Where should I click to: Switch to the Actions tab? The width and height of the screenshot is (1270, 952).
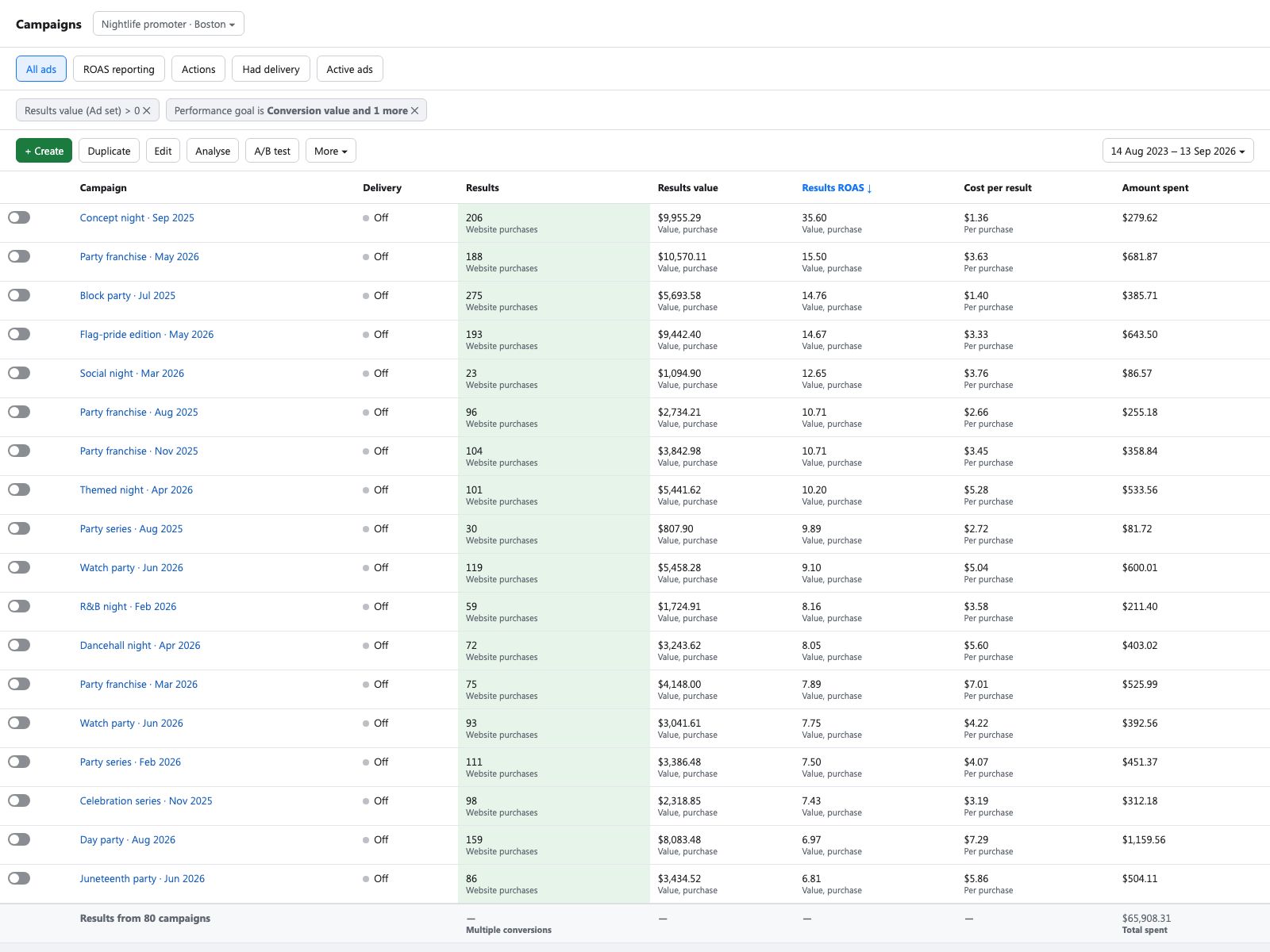[198, 69]
